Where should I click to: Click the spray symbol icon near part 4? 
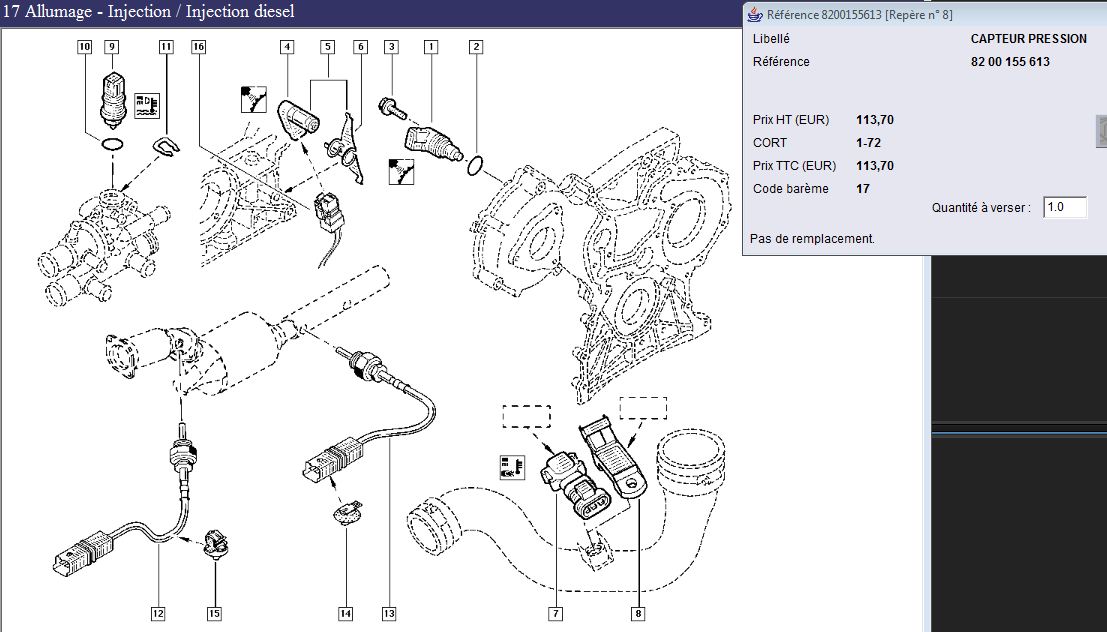point(253,99)
